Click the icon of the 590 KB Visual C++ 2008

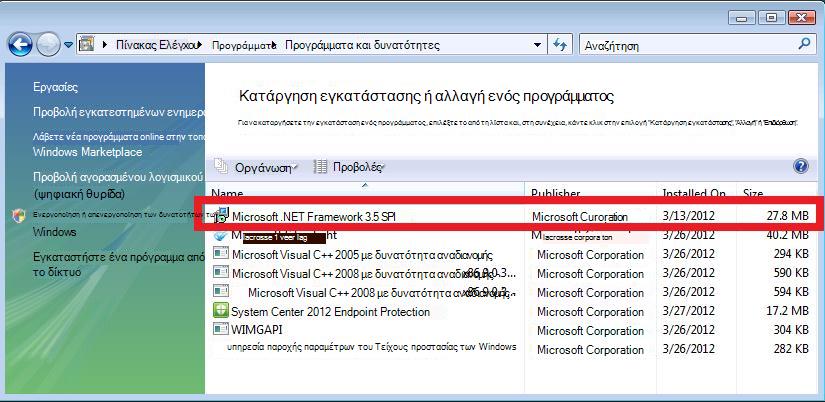219,273
